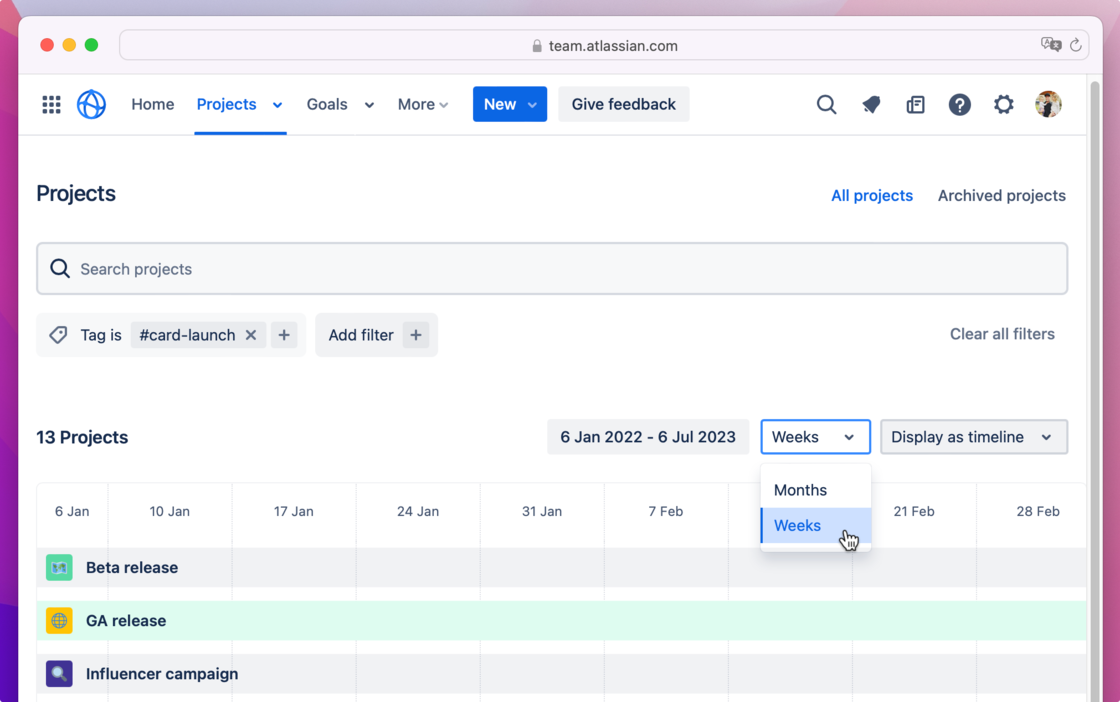Click the Influencer campaign project icon
The width and height of the screenshot is (1120, 702).
(x=58, y=673)
